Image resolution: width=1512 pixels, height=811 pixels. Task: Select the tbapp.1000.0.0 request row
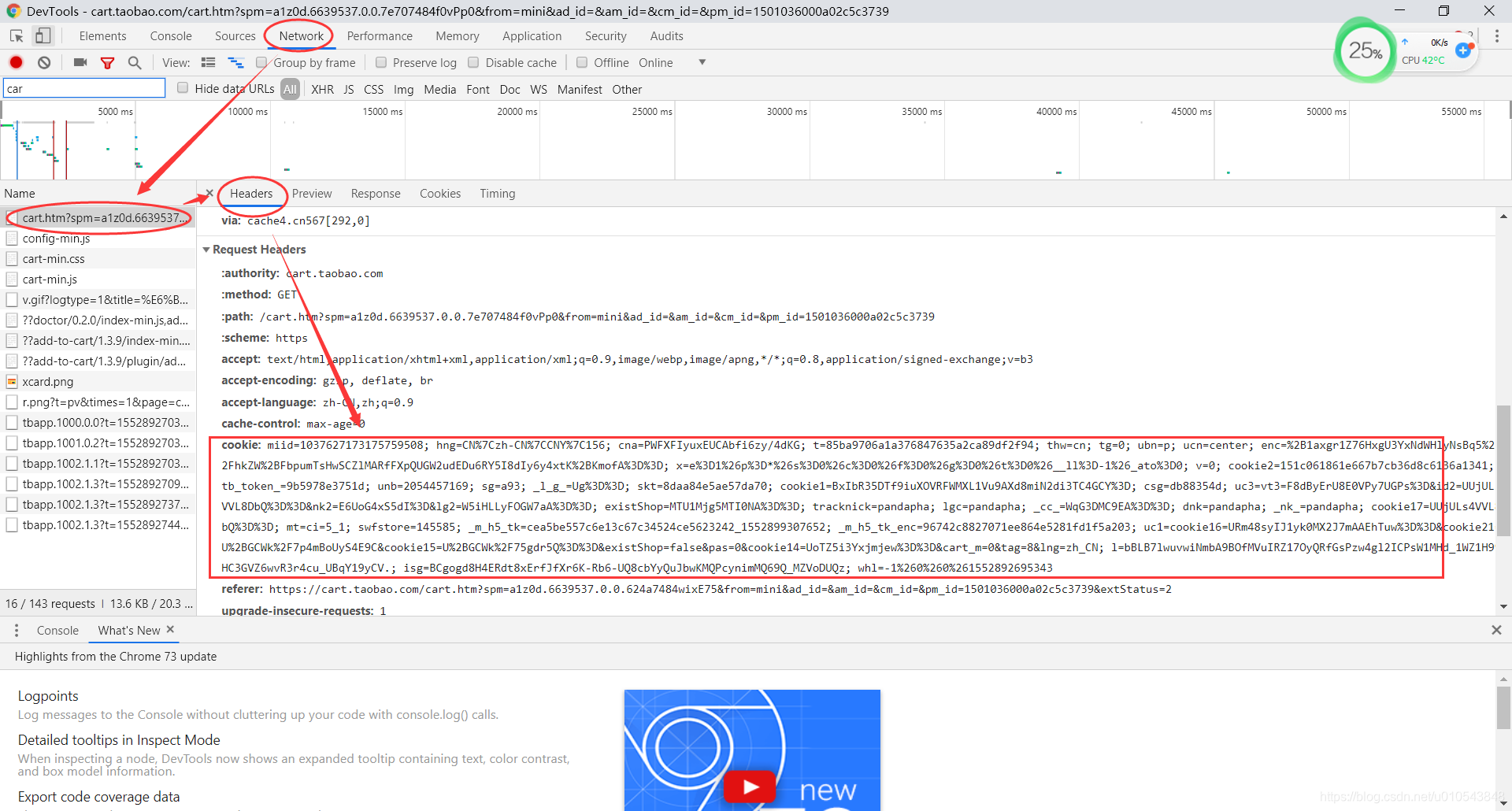[98, 423]
